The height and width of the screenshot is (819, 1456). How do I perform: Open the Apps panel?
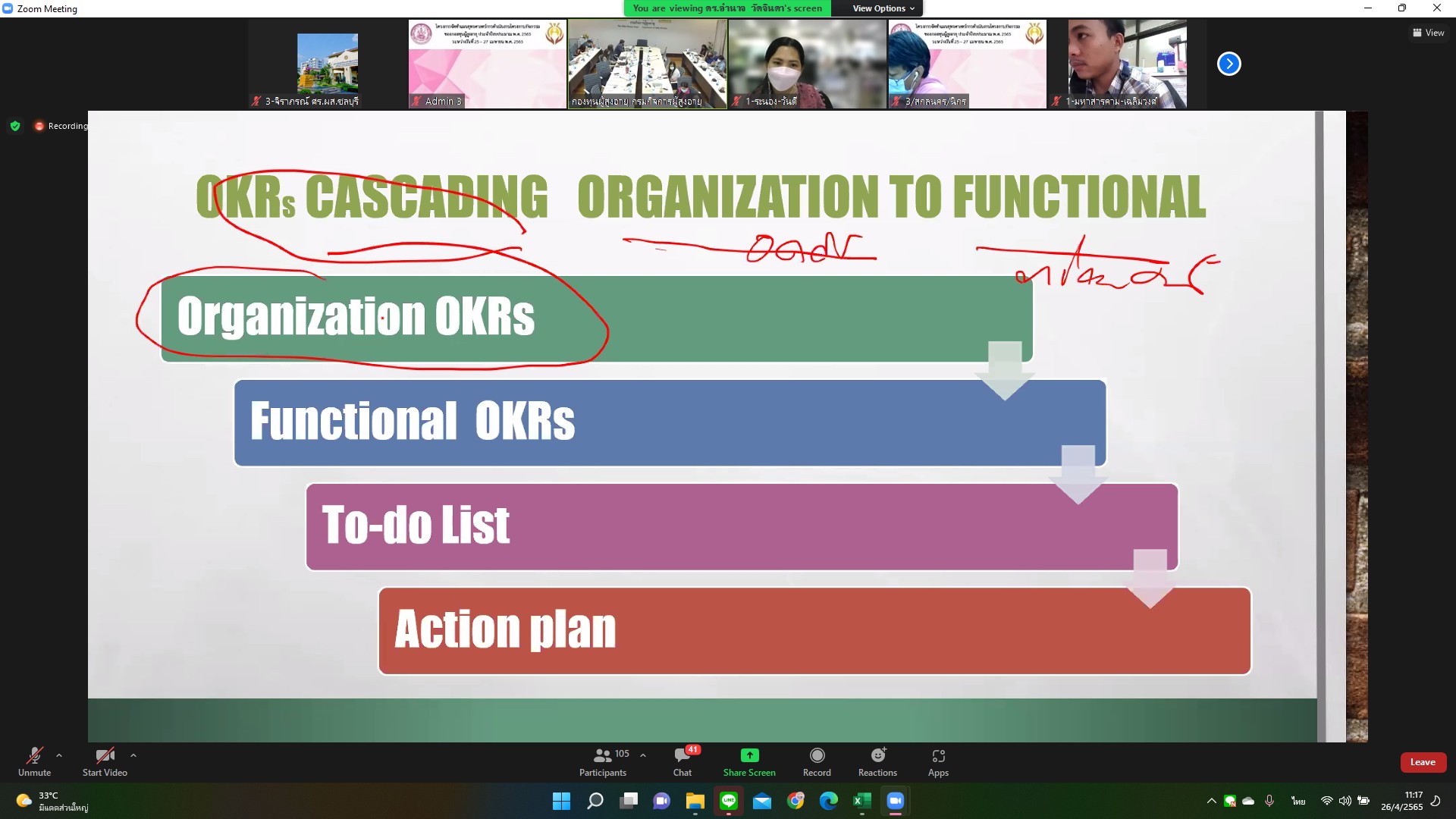pos(938,761)
